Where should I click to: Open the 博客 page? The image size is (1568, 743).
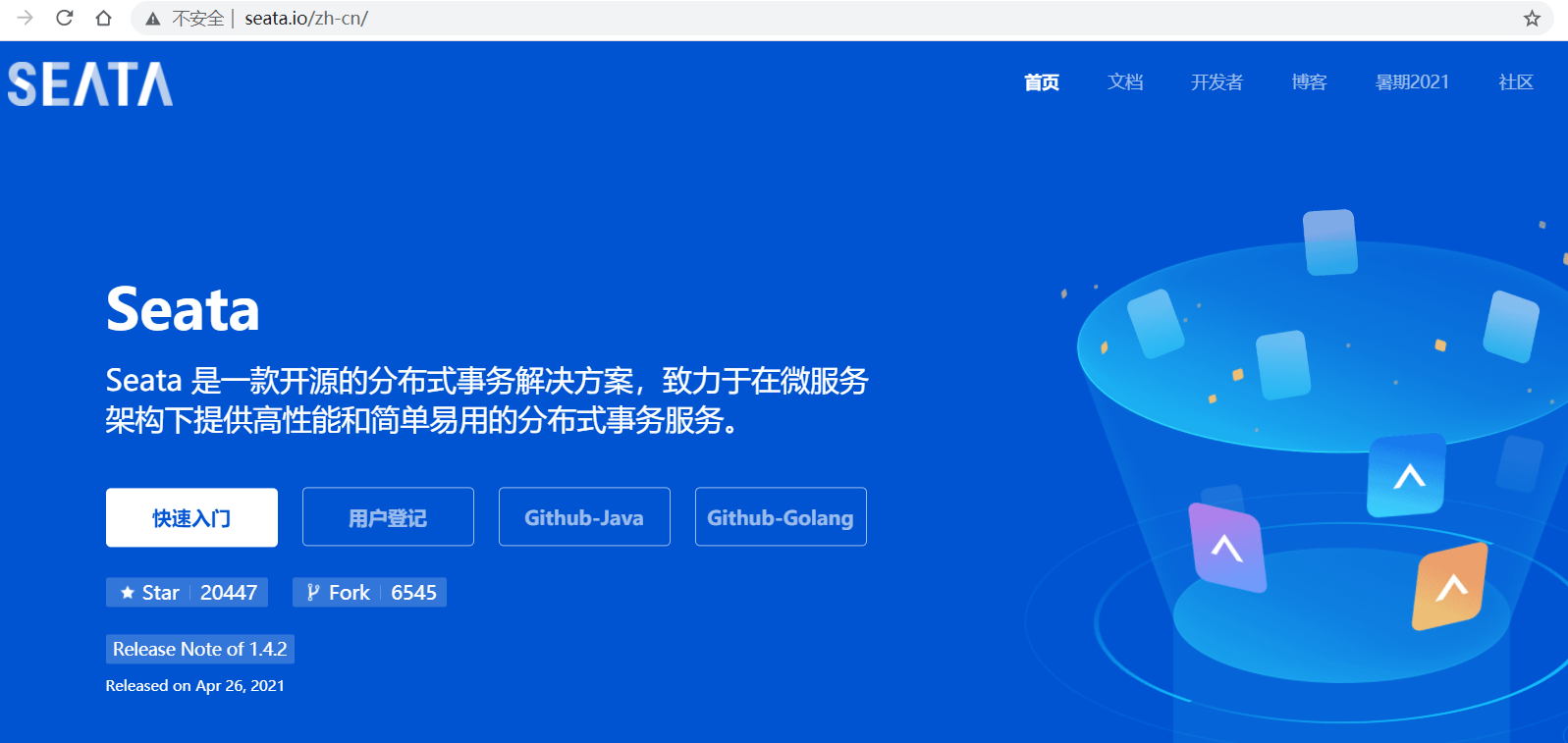coord(1309,82)
